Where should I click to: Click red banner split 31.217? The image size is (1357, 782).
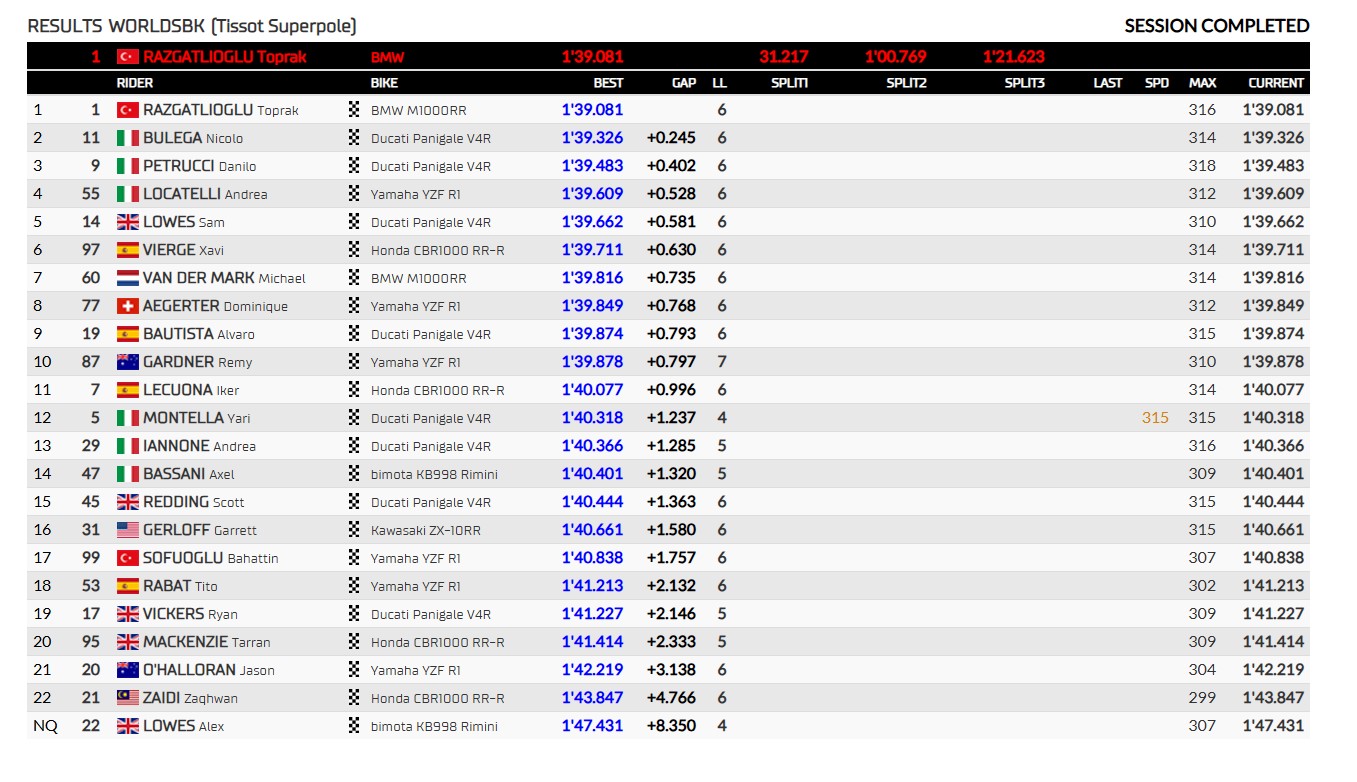(x=784, y=57)
